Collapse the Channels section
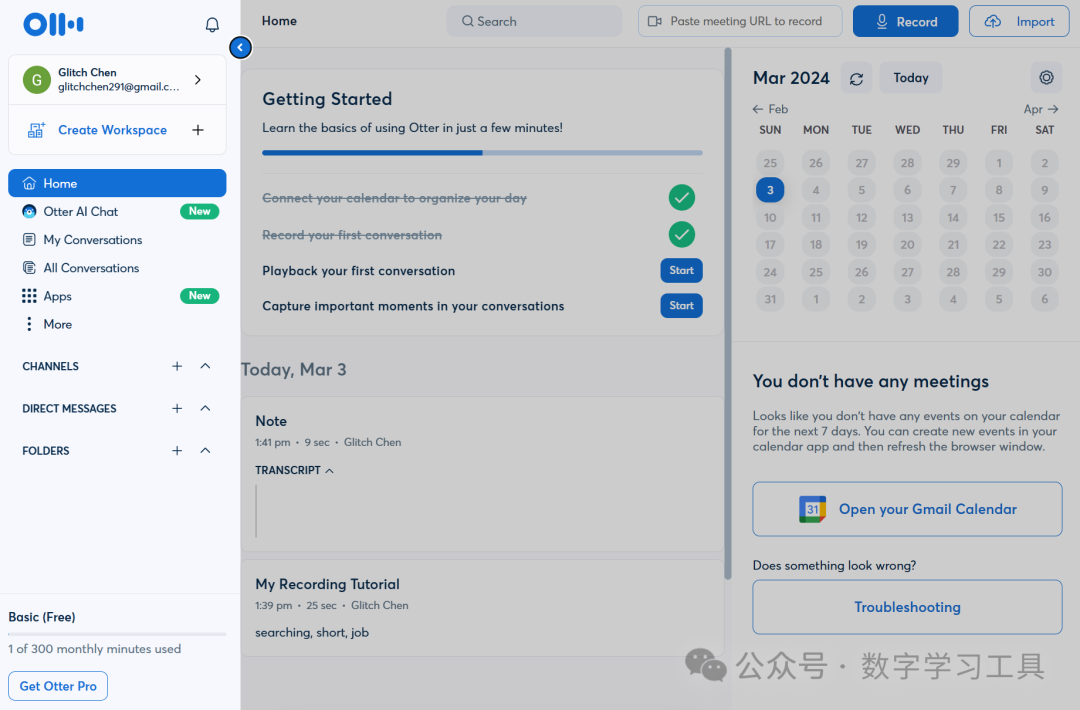 (205, 366)
